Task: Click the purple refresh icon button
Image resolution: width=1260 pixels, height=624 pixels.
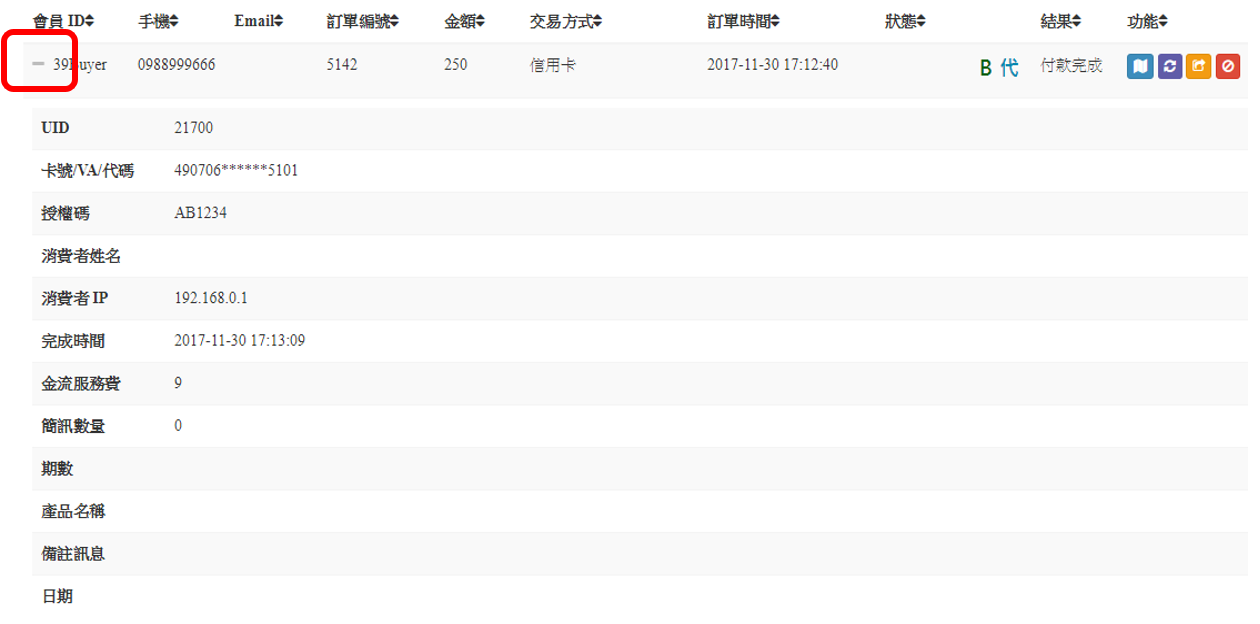Action: tap(1169, 67)
